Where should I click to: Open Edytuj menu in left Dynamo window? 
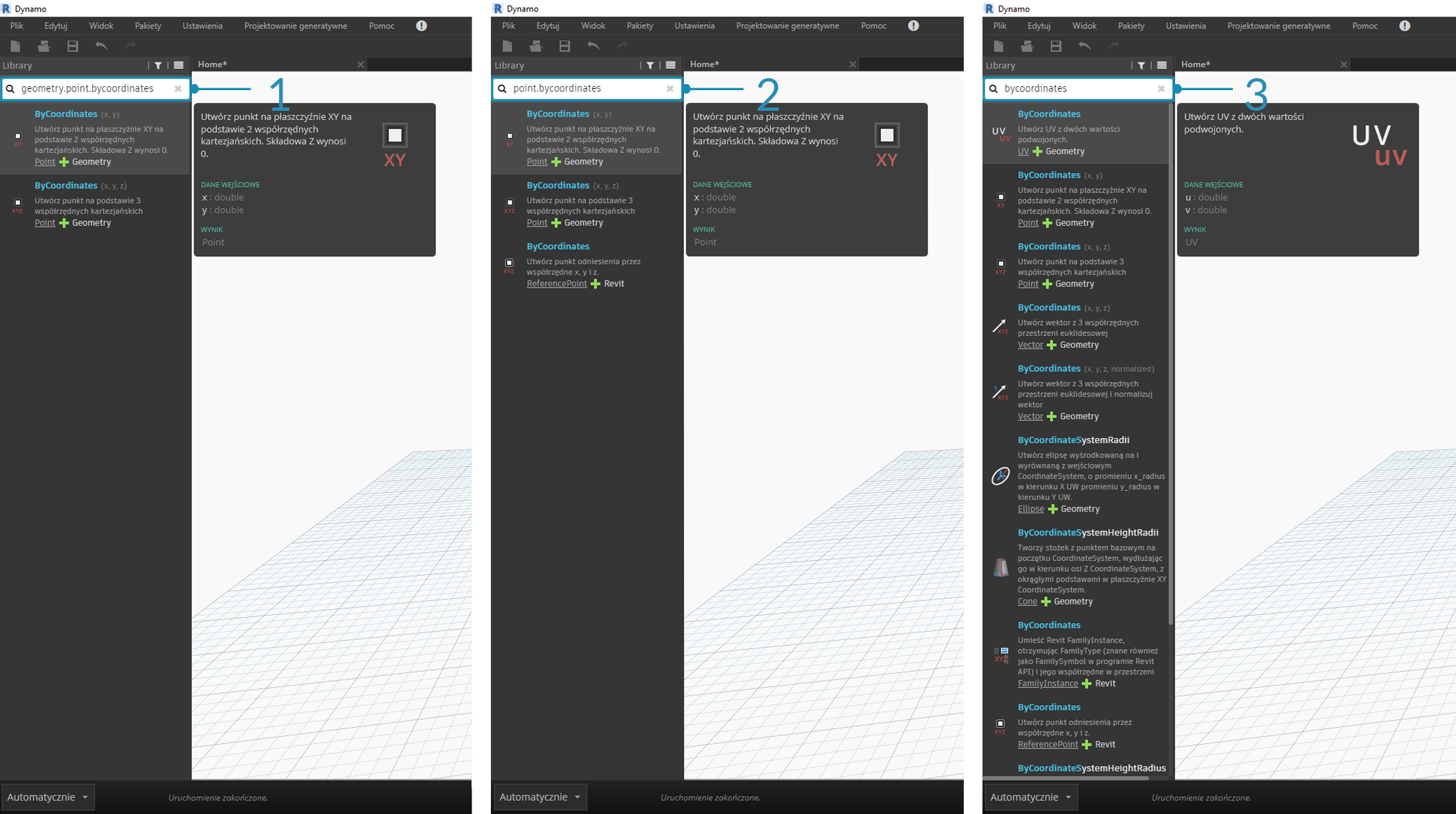pos(56,25)
